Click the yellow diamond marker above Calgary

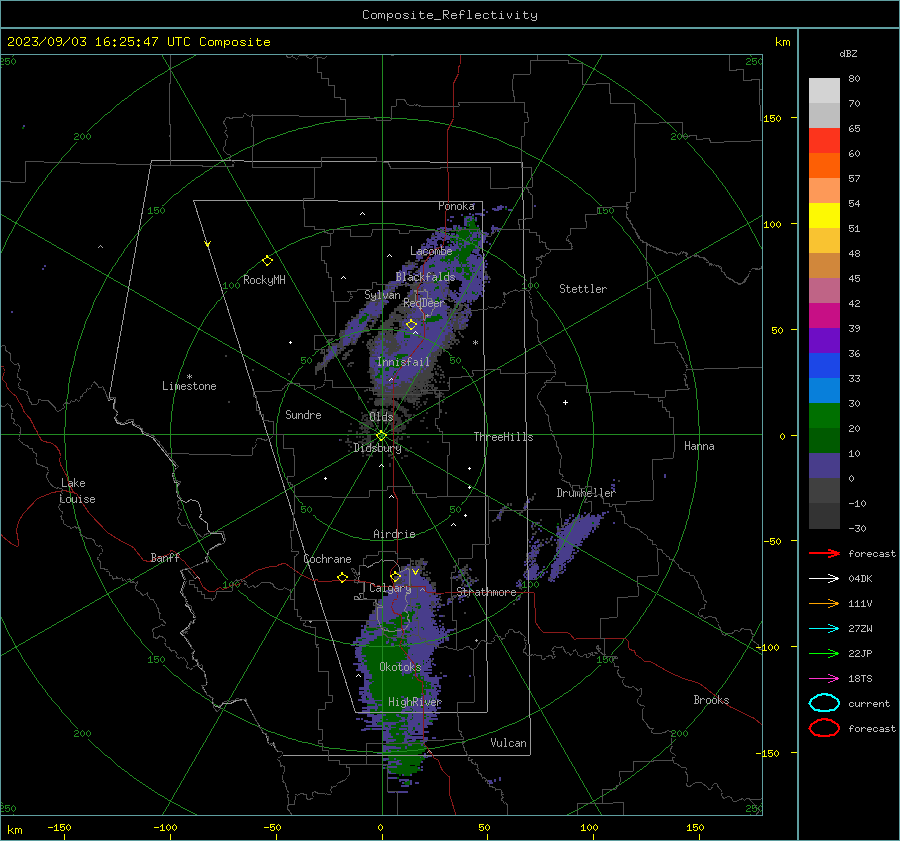point(395,576)
